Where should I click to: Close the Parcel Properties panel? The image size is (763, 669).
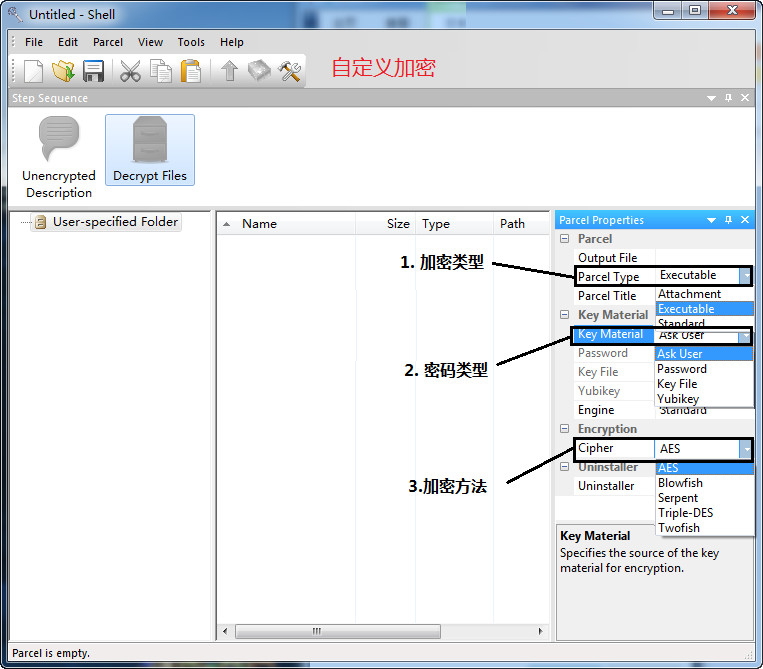point(745,220)
